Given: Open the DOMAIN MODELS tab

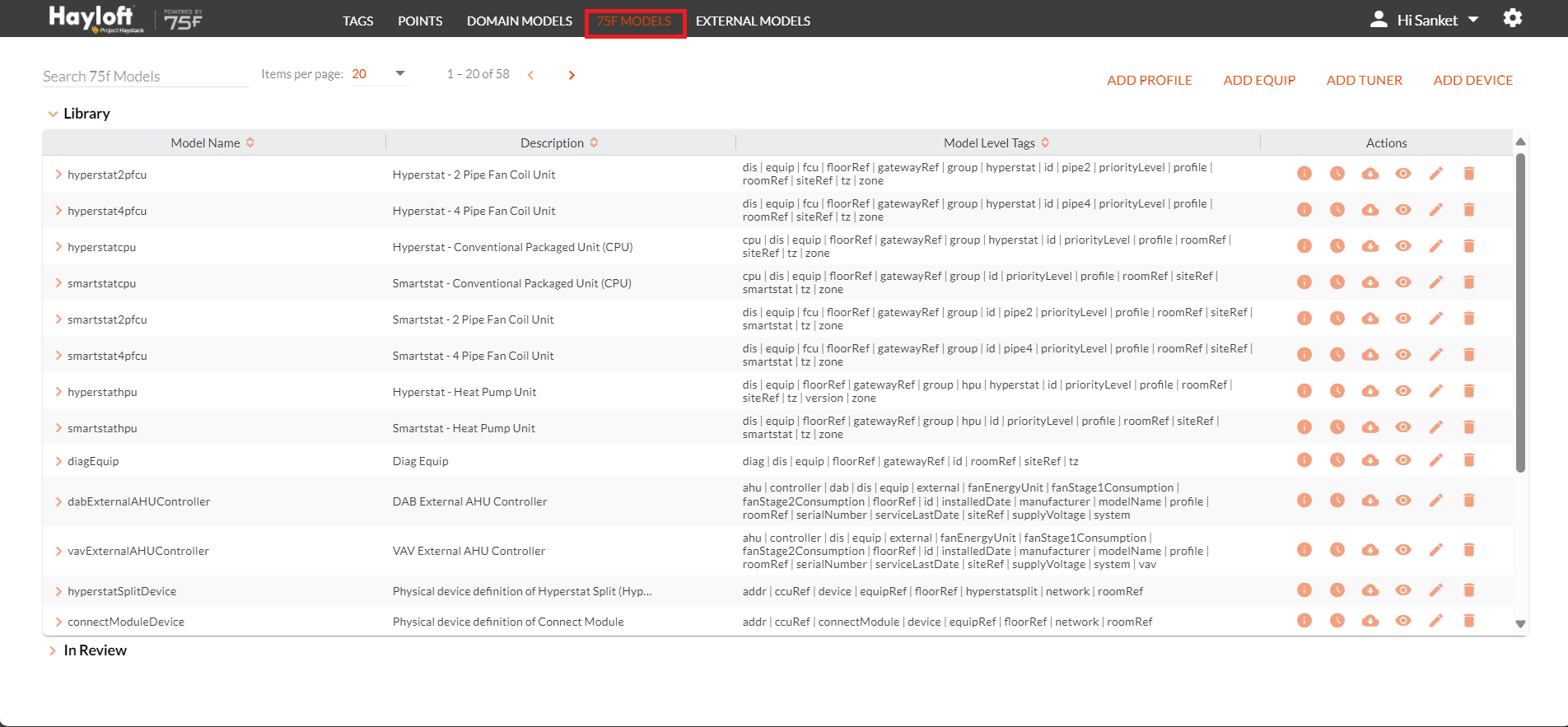Looking at the screenshot, I should [520, 21].
